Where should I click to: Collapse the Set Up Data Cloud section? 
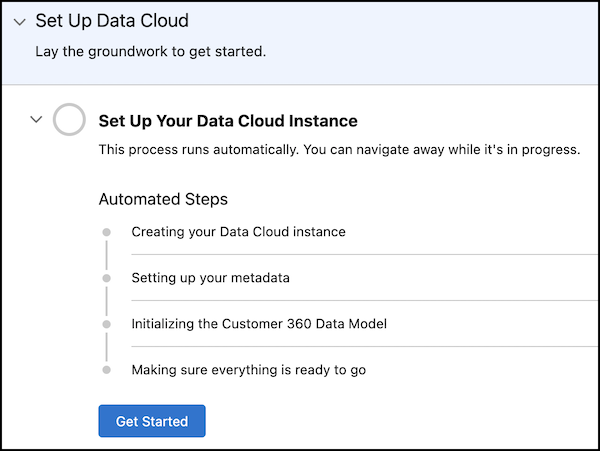click(20, 22)
